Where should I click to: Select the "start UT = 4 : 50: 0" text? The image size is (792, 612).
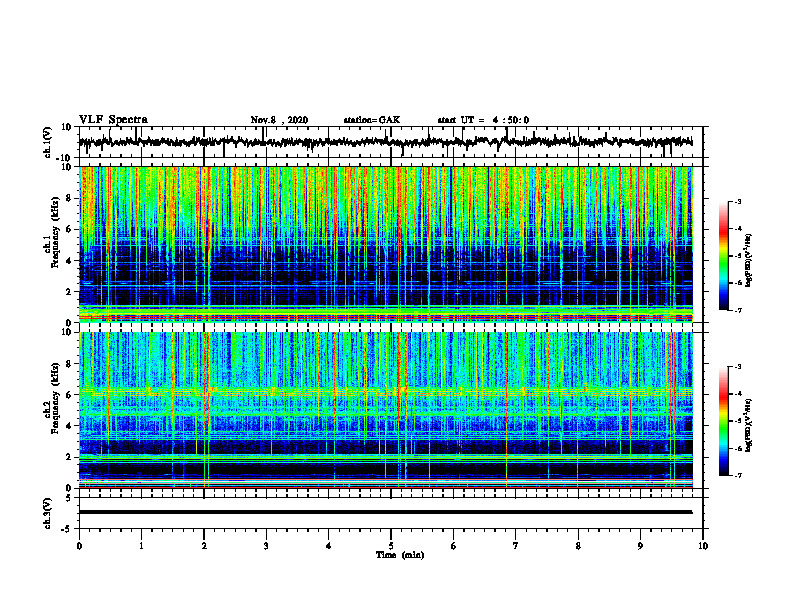point(483,120)
